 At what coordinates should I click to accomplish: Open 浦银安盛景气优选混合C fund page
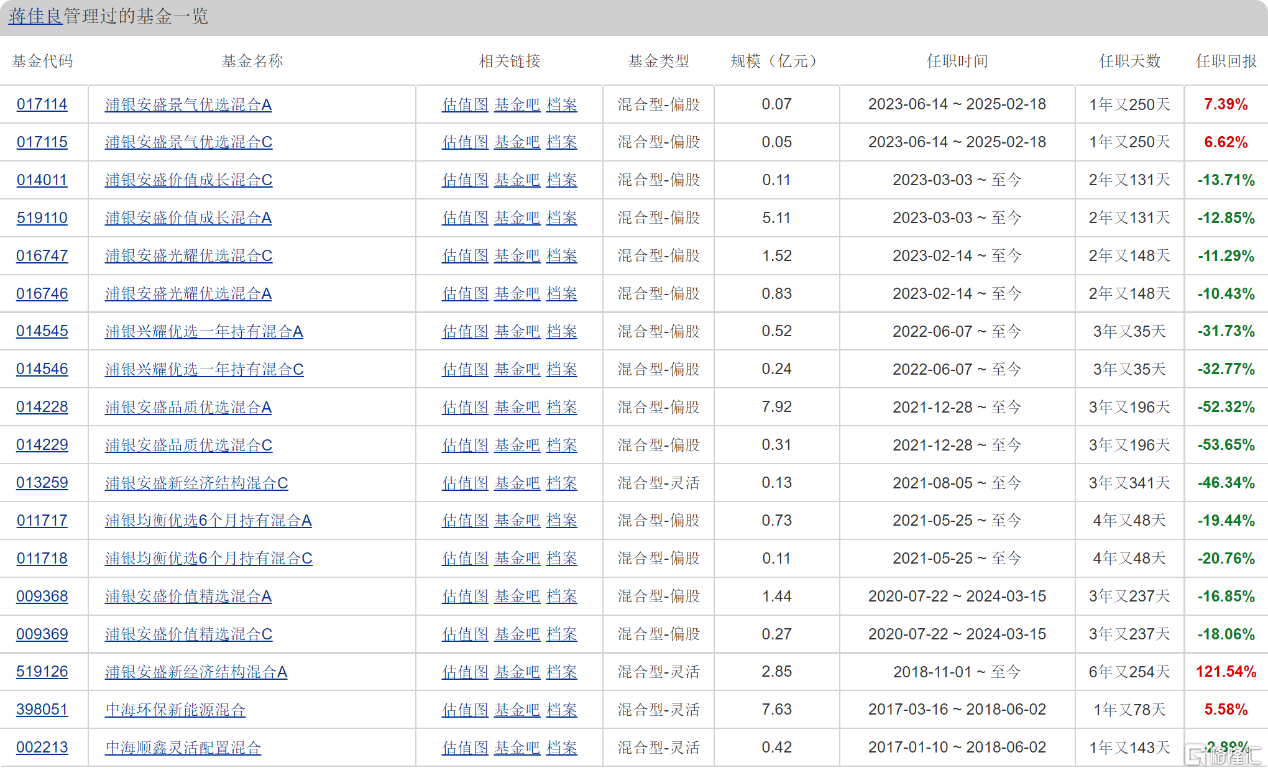coord(188,142)
